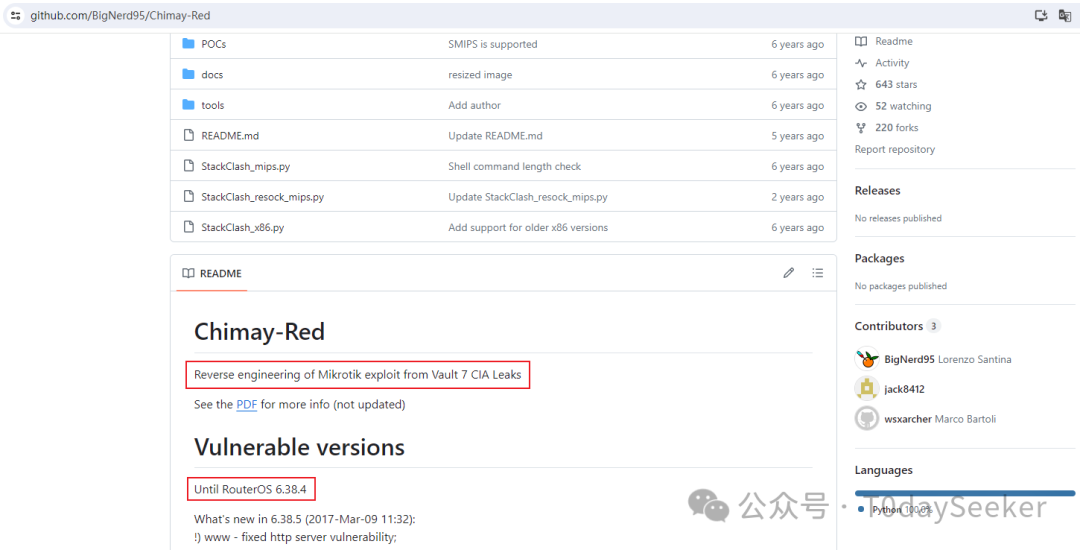Click the Activity sidebar link
Screen dimensions: 1080x550
click(x=892, y=63)
